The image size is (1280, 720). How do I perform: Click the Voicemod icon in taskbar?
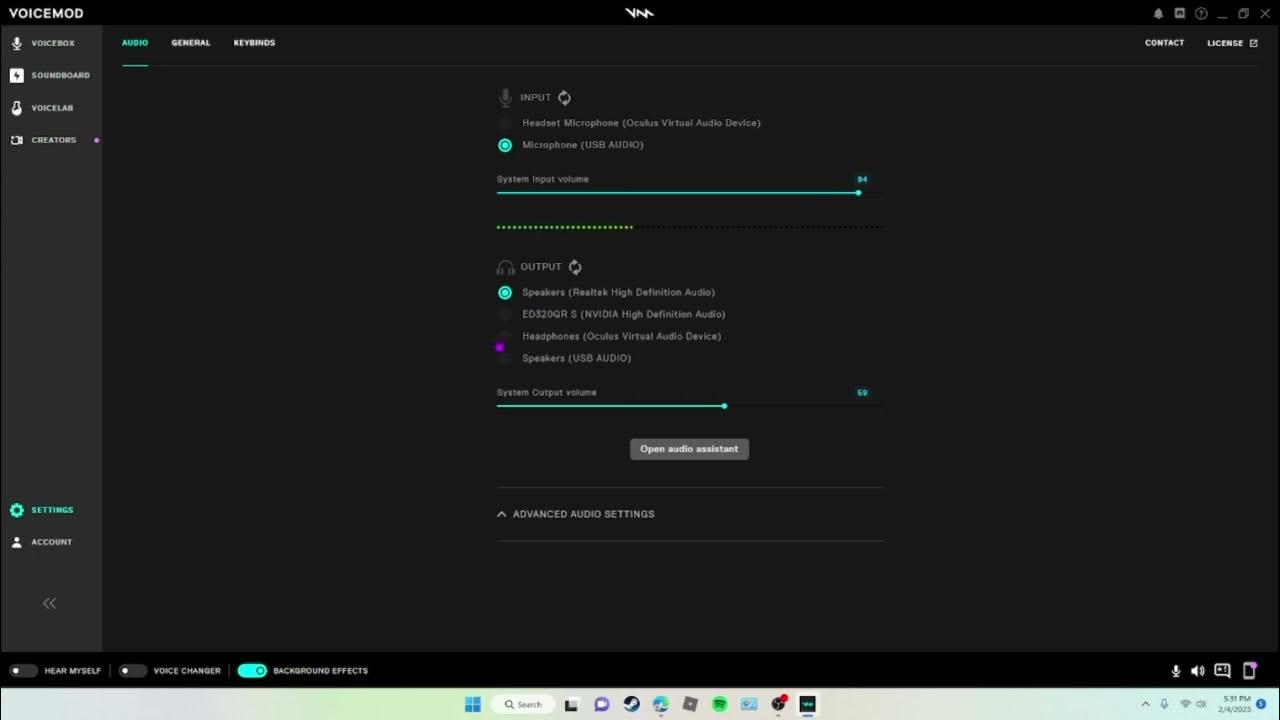point(807,704)
